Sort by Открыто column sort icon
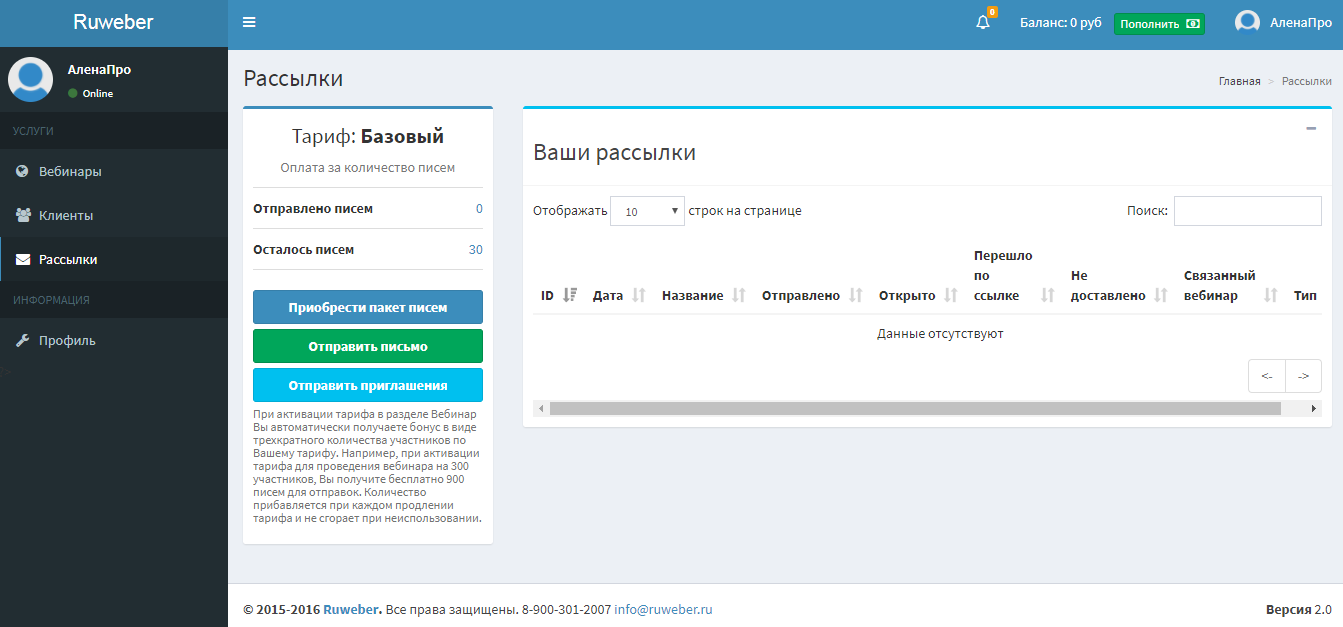This screenshot has height=627, width=1343. [x=951, y=295]
